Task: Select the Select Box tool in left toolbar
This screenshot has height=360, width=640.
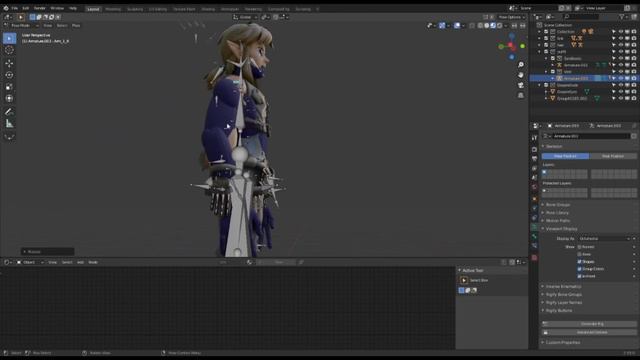Action: click(x=9, y=38)
